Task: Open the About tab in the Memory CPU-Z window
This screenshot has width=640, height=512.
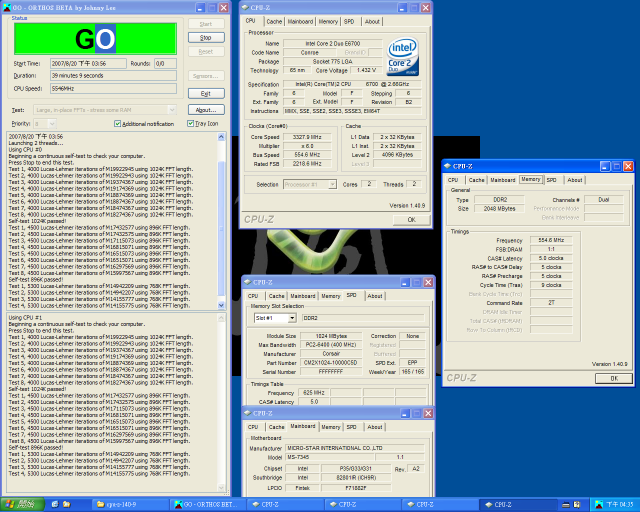Action: point(575,180)
